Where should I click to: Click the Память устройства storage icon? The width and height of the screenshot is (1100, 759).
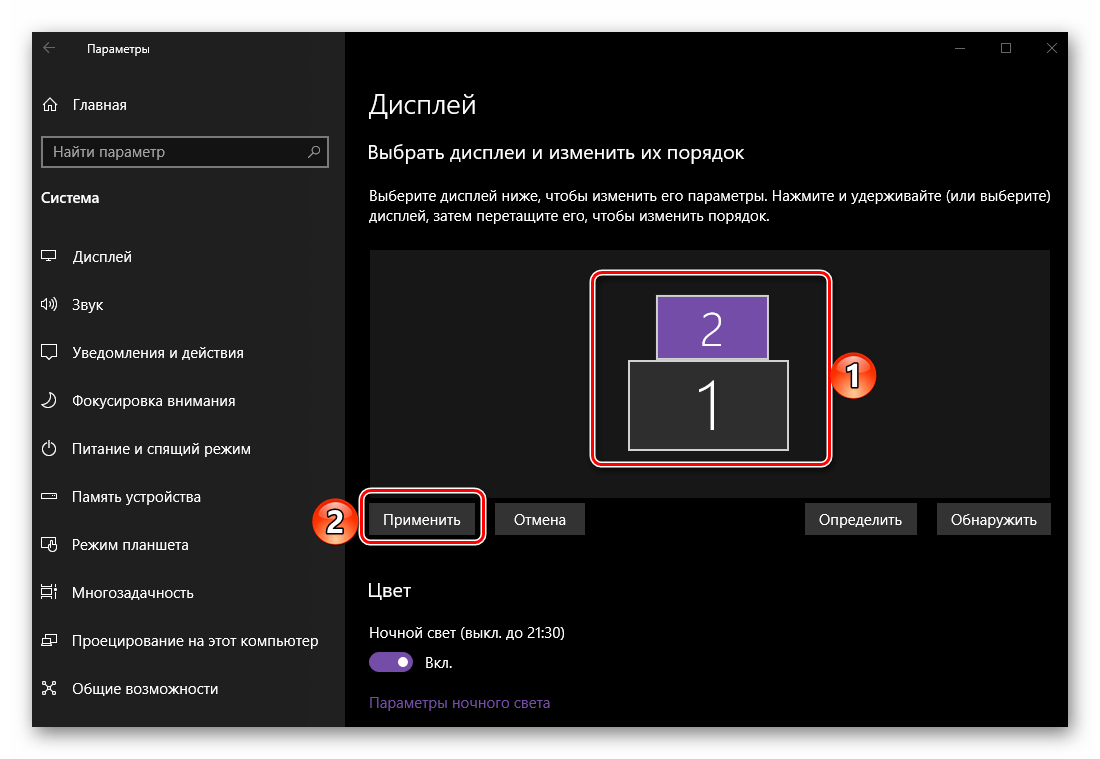49,497
